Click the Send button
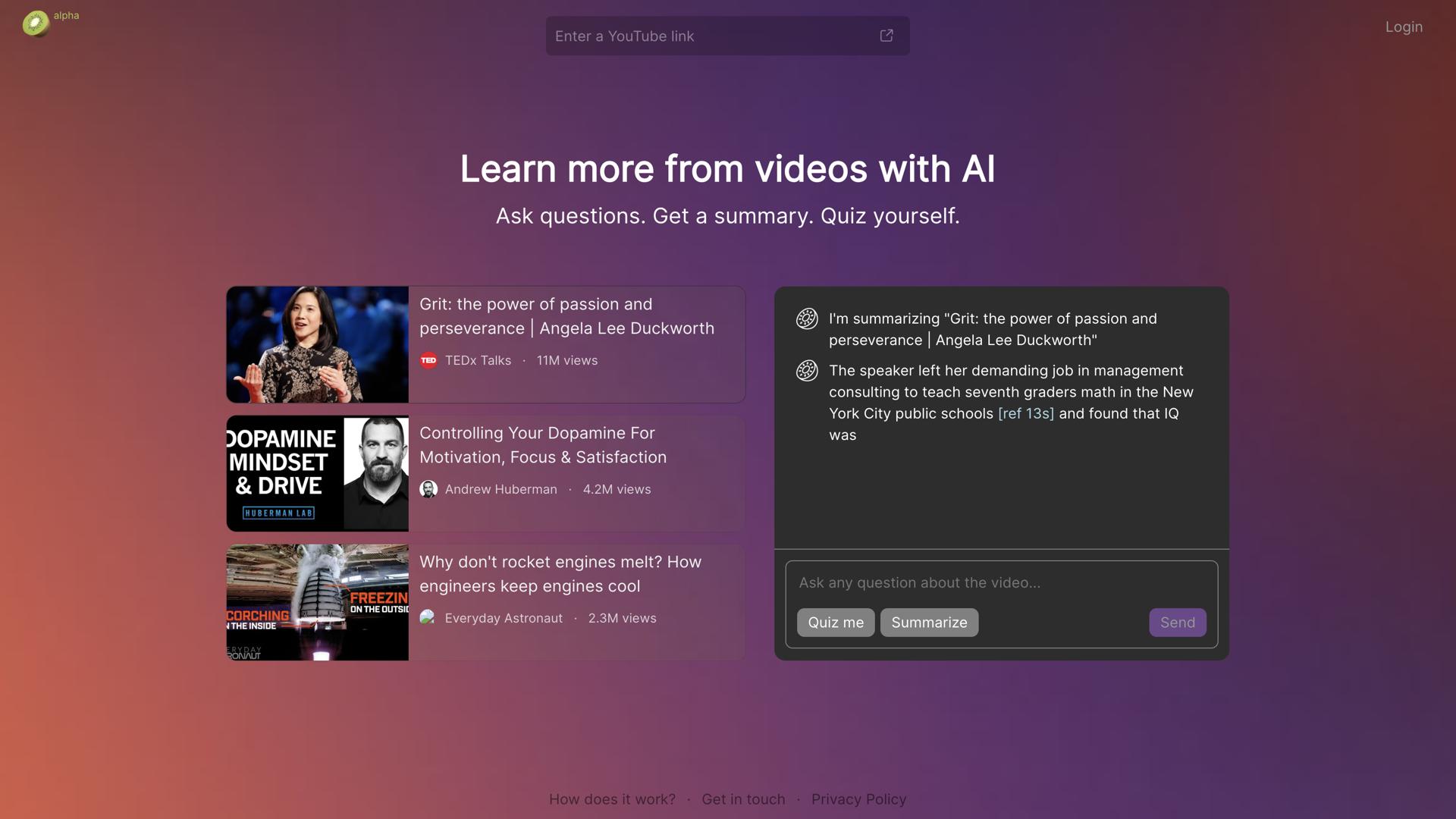This screenshot has width=1456, height=819. click(x=1177, y=623)
